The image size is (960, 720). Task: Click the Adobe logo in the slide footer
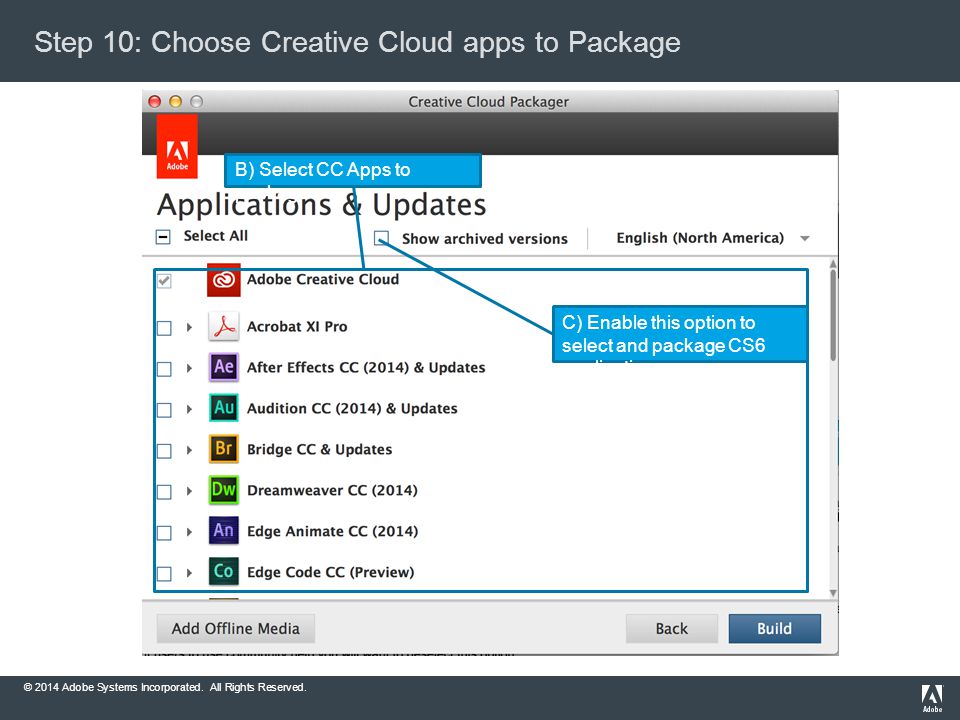tap(932, 698)
